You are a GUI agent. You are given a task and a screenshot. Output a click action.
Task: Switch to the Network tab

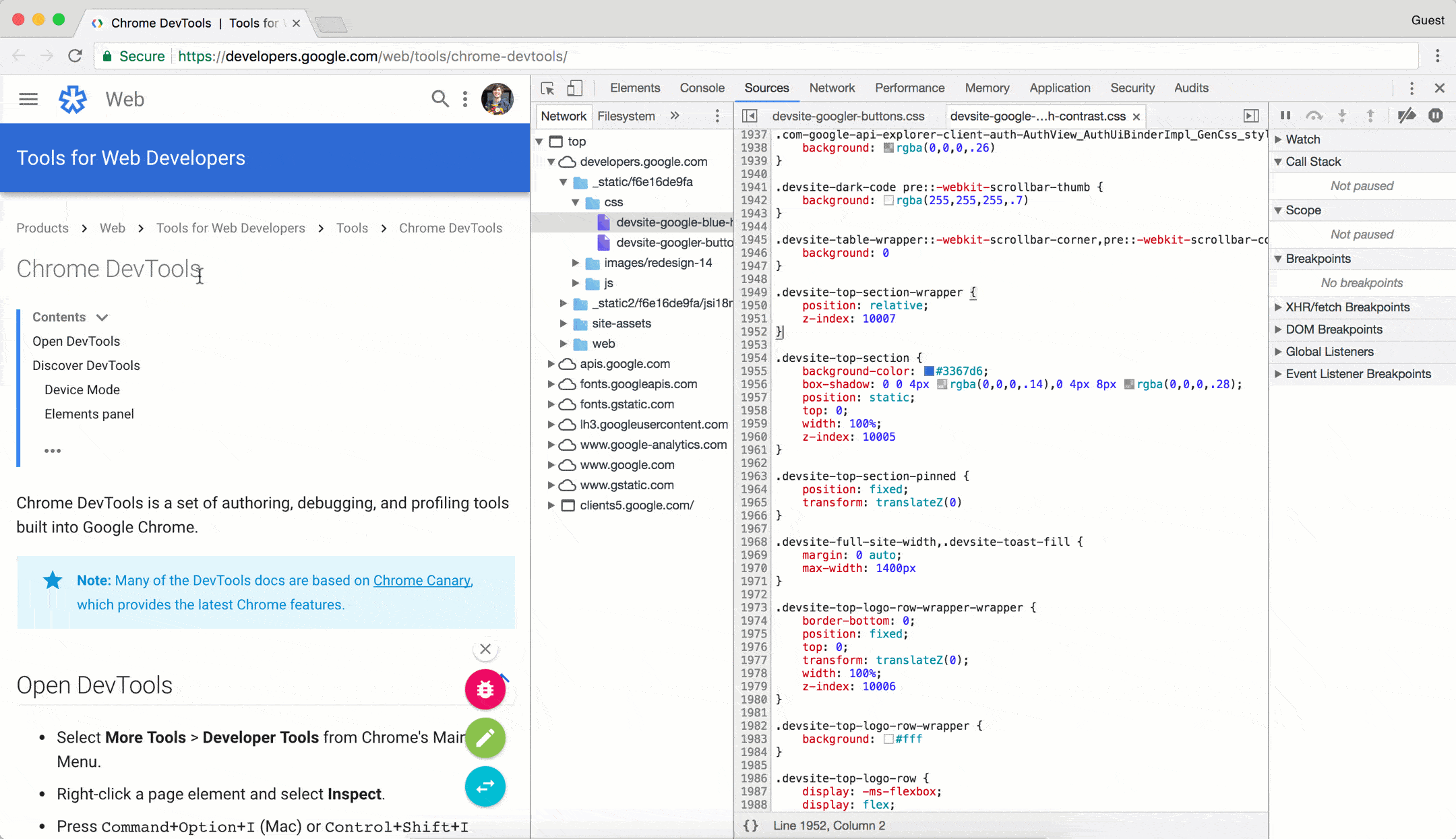tap(832, 87)
